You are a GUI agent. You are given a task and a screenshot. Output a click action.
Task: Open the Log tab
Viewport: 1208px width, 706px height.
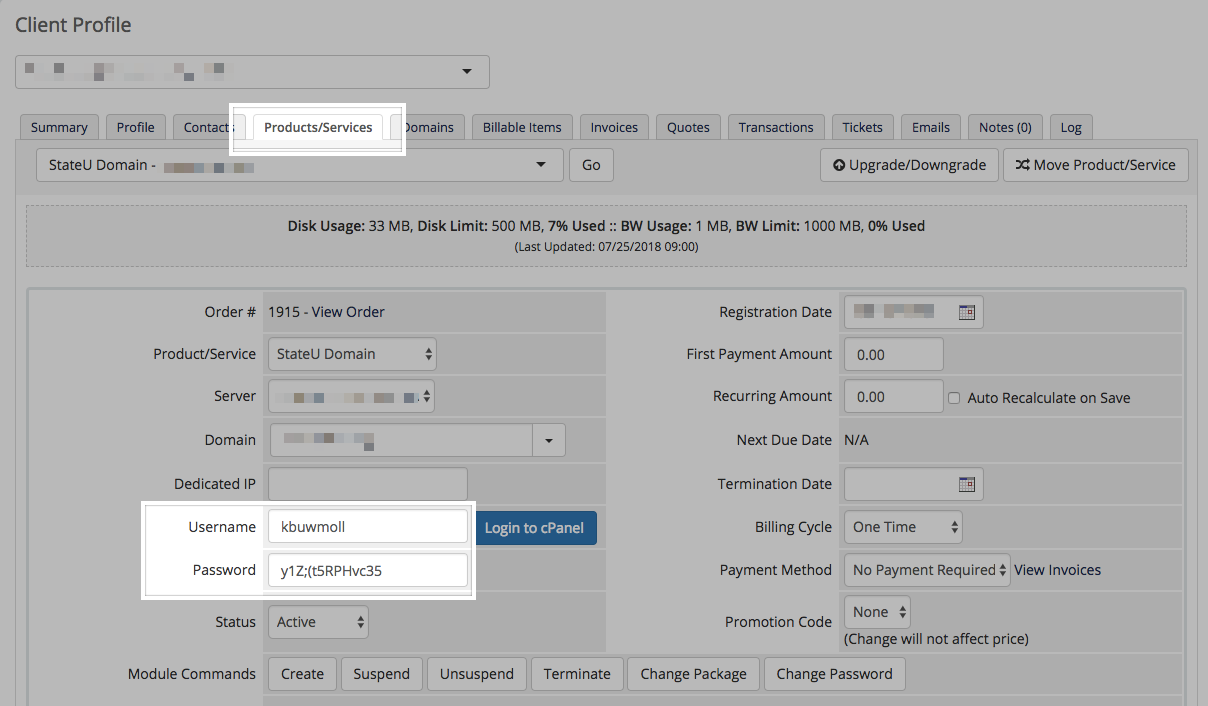click(1071, 127)
